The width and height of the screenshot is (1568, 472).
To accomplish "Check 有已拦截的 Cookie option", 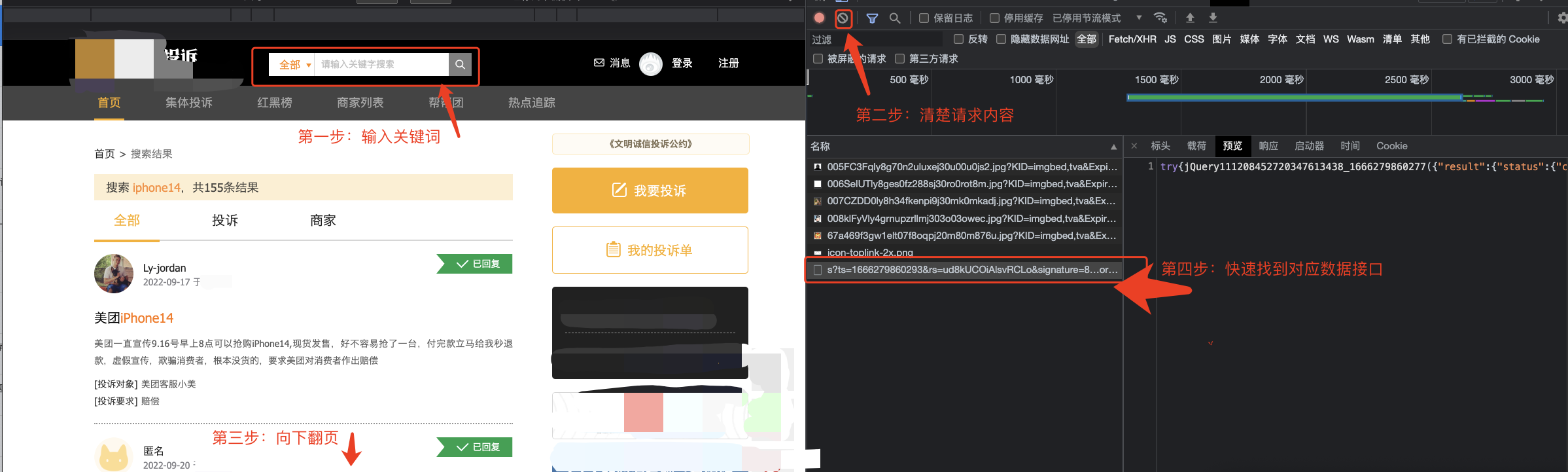I will tap(1447, 39).
